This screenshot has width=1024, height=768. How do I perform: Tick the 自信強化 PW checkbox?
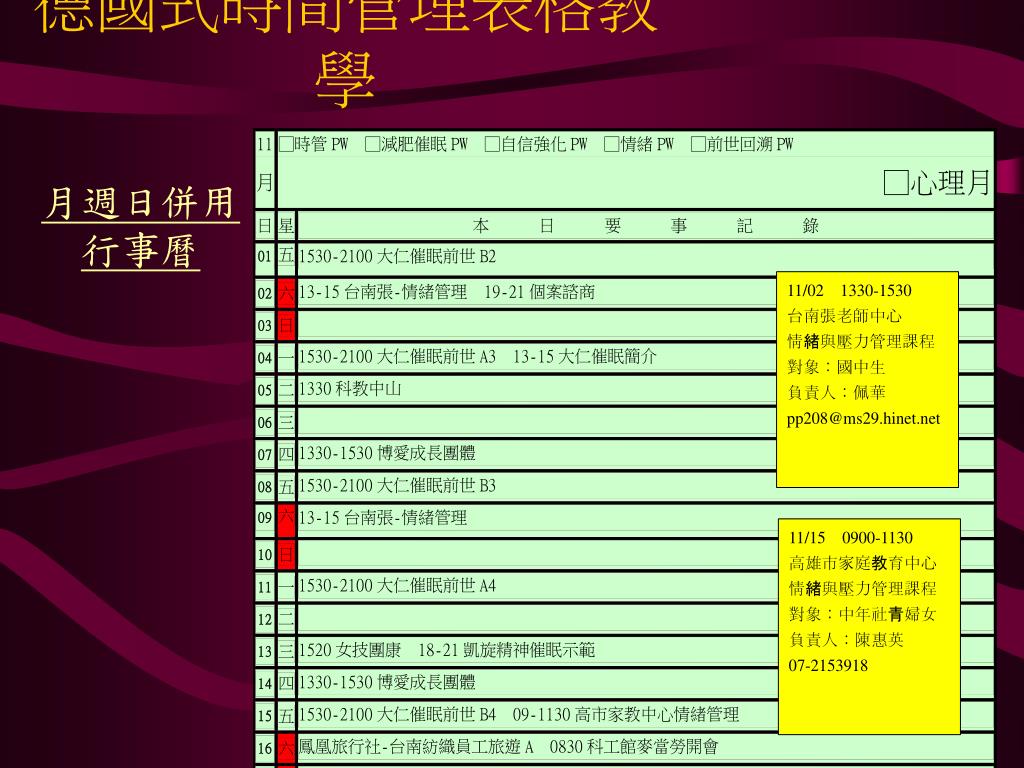pyautogui.click(x=492, y=144)
